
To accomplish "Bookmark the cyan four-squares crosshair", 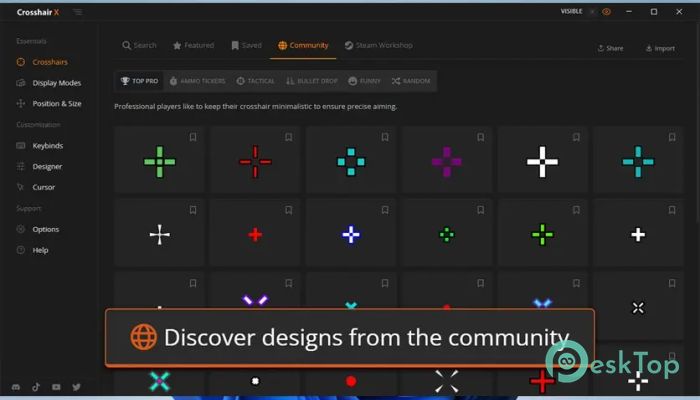I will pyautogui.click(x=385, y=137).
